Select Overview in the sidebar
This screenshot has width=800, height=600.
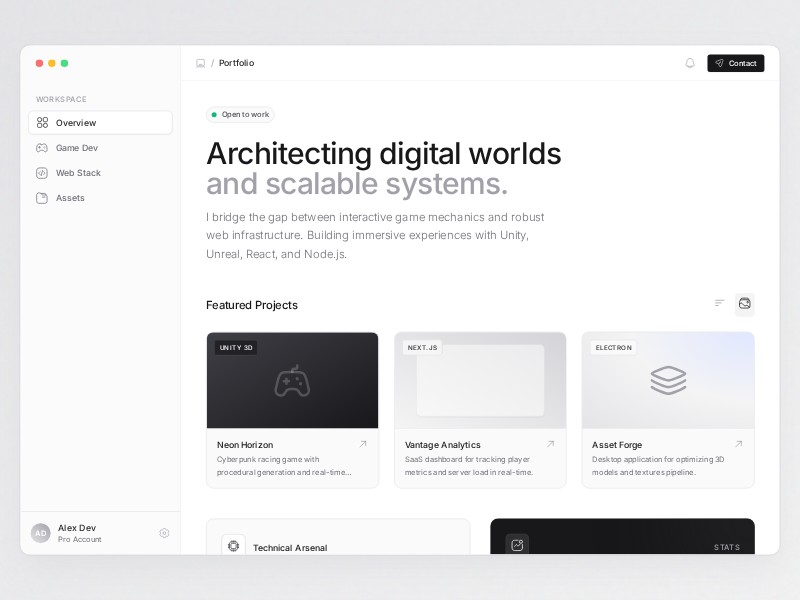[x=100, y=123]
